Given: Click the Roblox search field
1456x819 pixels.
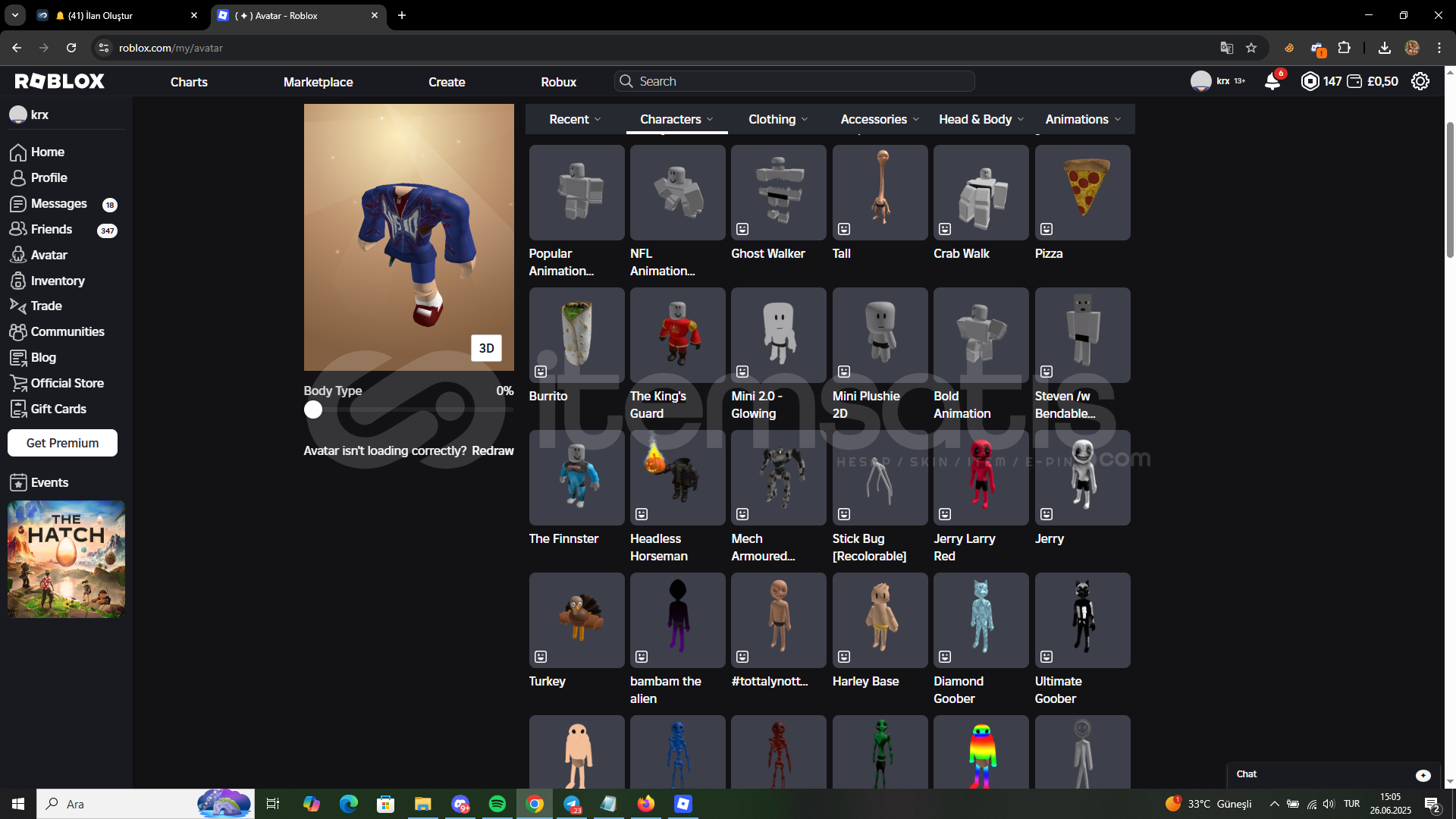Looking at the screenshot, I should [794, 81].
